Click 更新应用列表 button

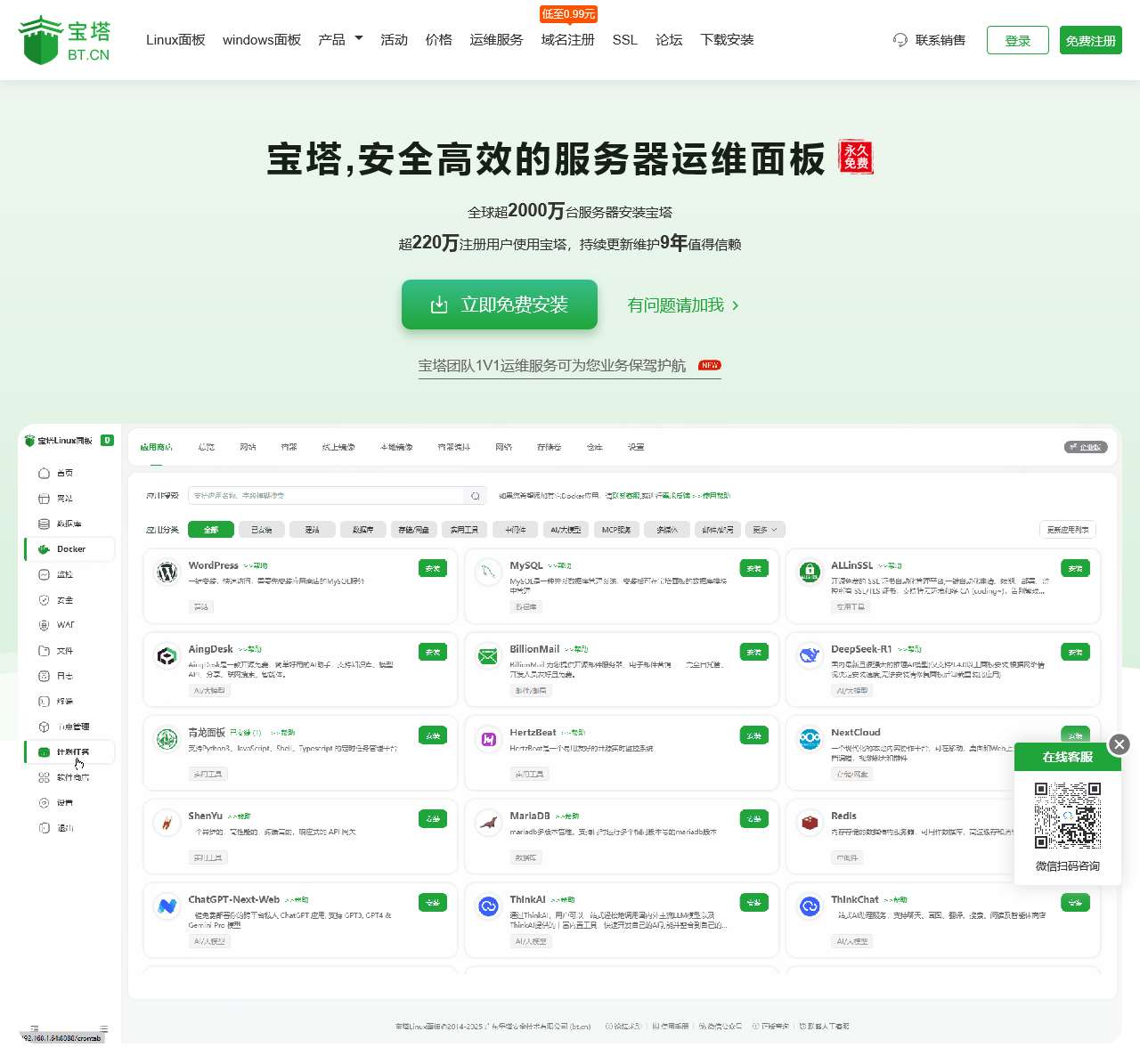[1068, 530]
